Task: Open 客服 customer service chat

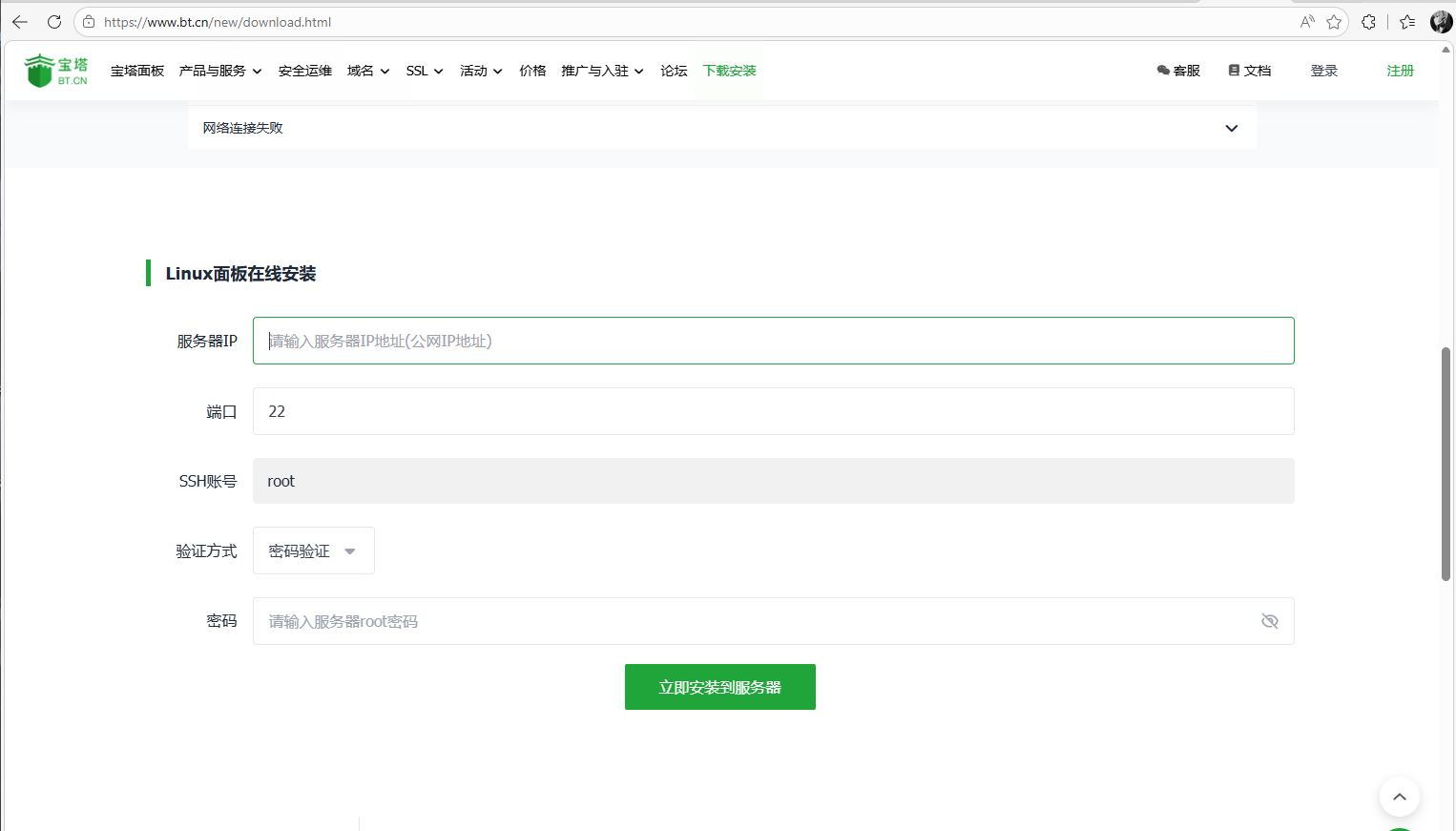Action: coord(1178,71)
